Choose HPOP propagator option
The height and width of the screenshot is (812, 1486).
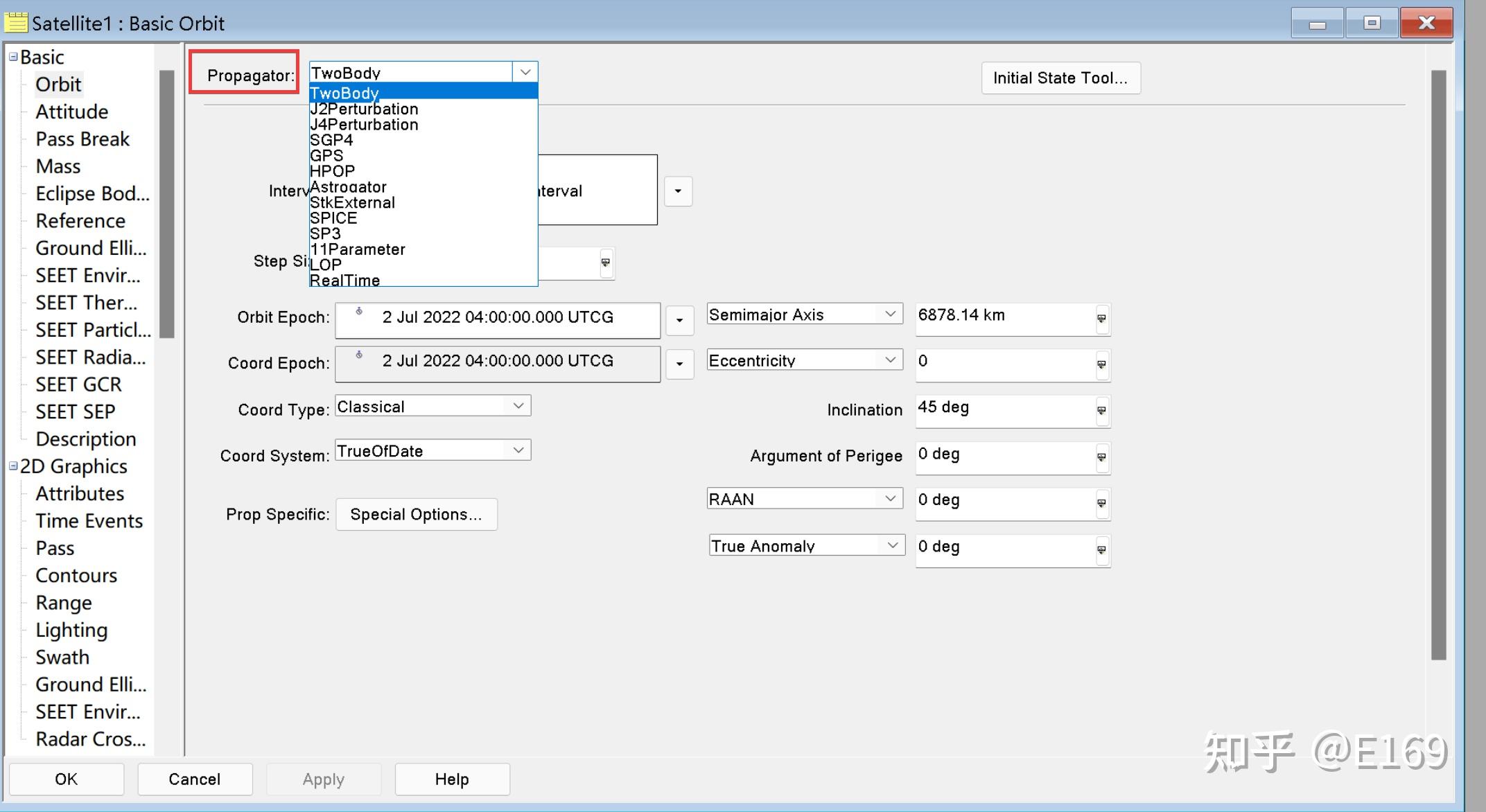click(333, 171)
